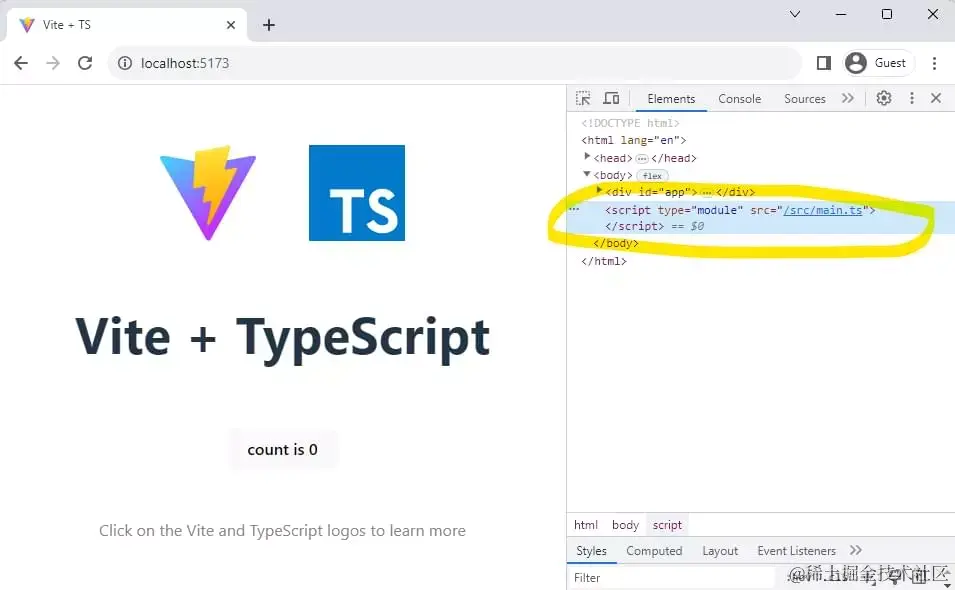Reload the localhost page
The height and width of the screenshot is (590, 955).
tap(85, 63)
